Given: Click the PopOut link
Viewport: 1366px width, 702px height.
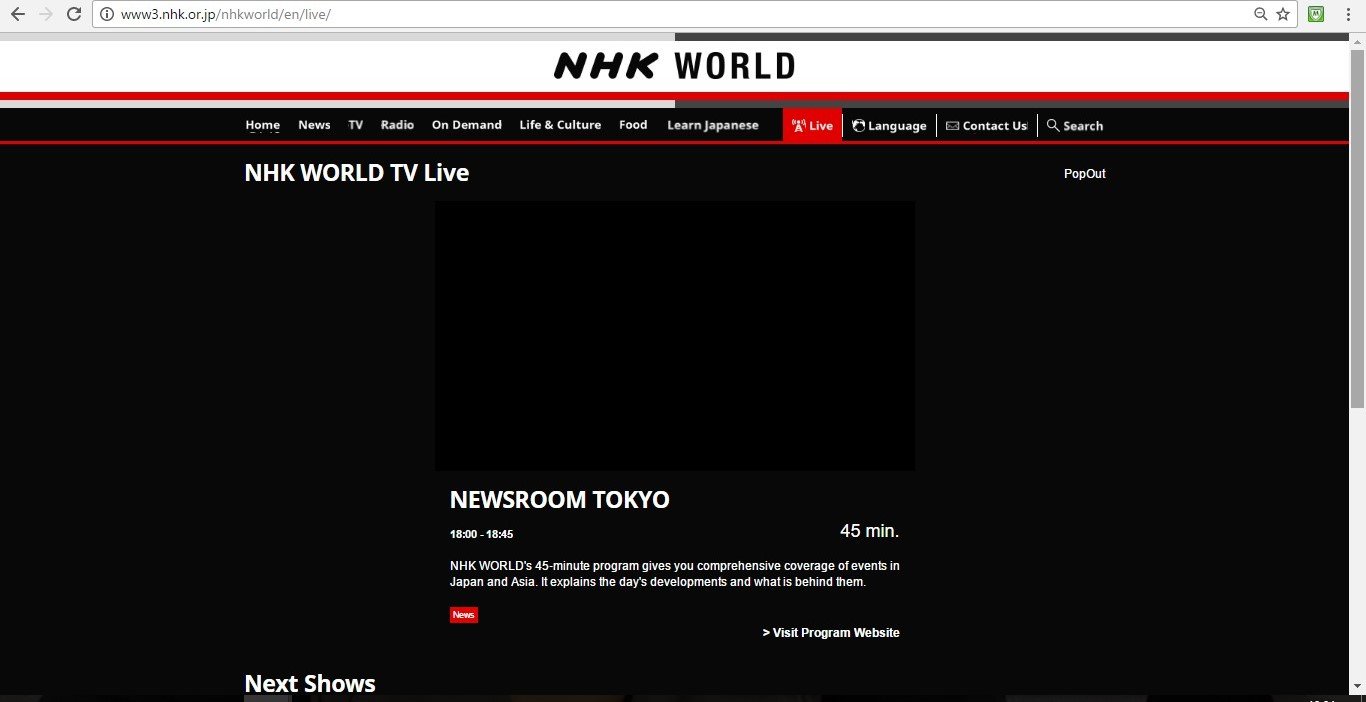Looking at the screenshot, I should [x=1085, y=174].
